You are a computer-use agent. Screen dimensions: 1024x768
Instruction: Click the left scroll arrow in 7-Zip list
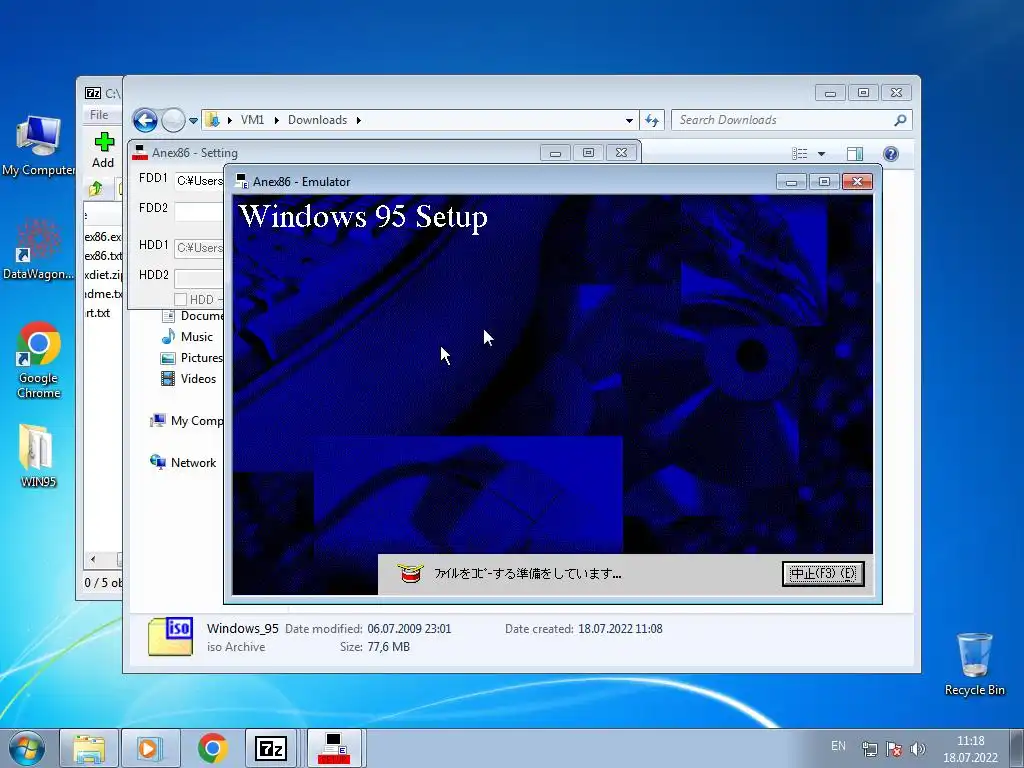(93, 559)
